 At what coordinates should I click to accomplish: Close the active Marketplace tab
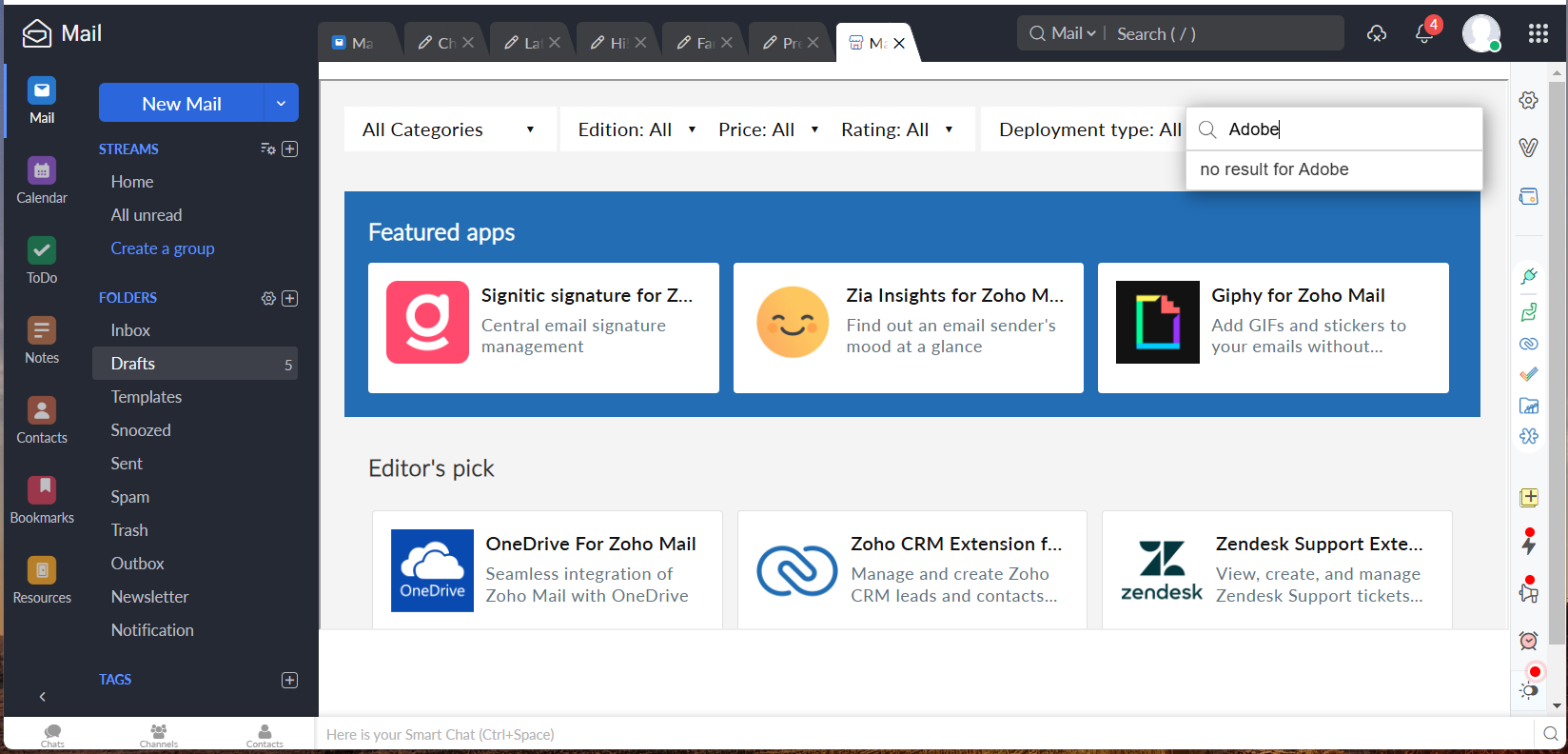click(899, 43)
